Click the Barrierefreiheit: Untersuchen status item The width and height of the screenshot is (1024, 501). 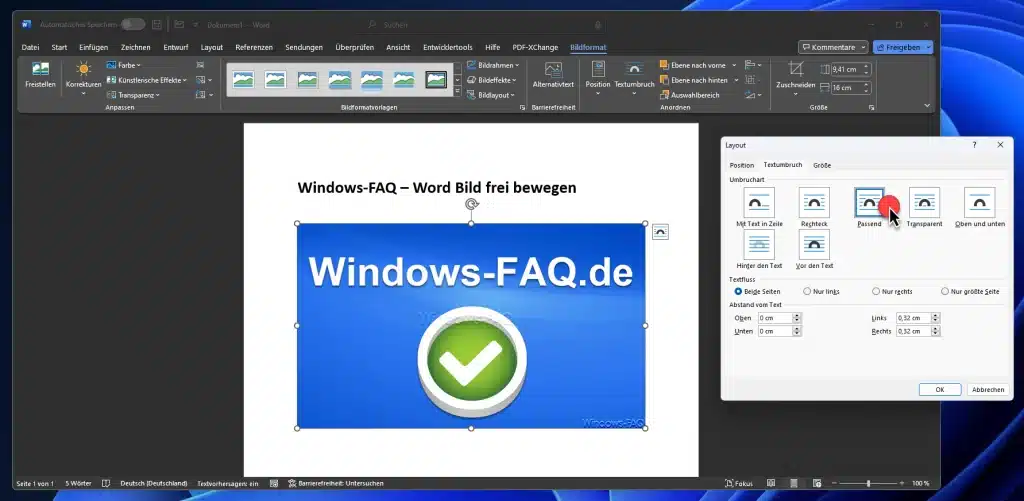click(x=336, y=483)
